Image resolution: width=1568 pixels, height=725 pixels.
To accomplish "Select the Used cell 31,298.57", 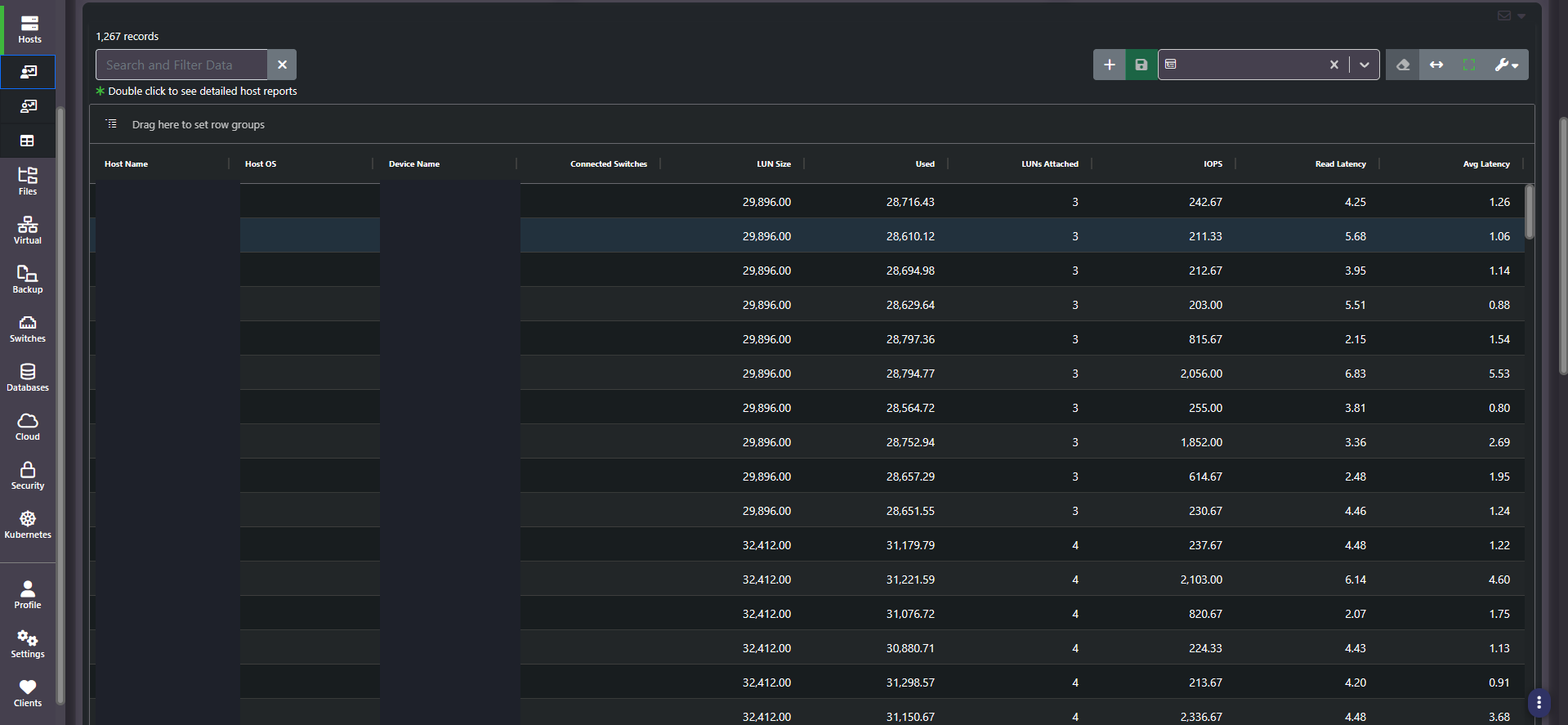I will pyautogui.click(x=910, y=682).
